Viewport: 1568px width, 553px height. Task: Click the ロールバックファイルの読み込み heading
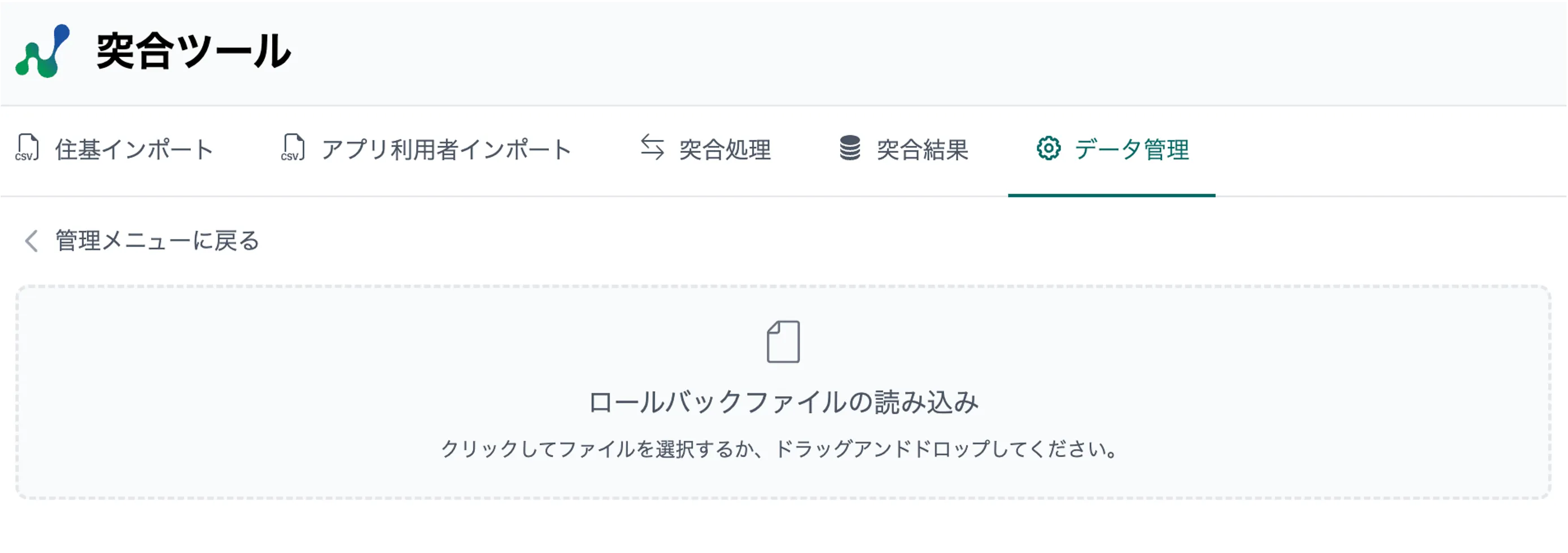[783, 402]
